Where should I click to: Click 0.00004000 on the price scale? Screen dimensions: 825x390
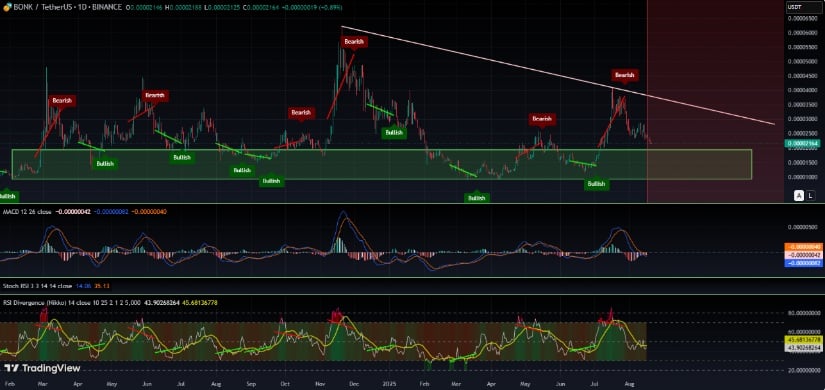(x=802, y=90)
